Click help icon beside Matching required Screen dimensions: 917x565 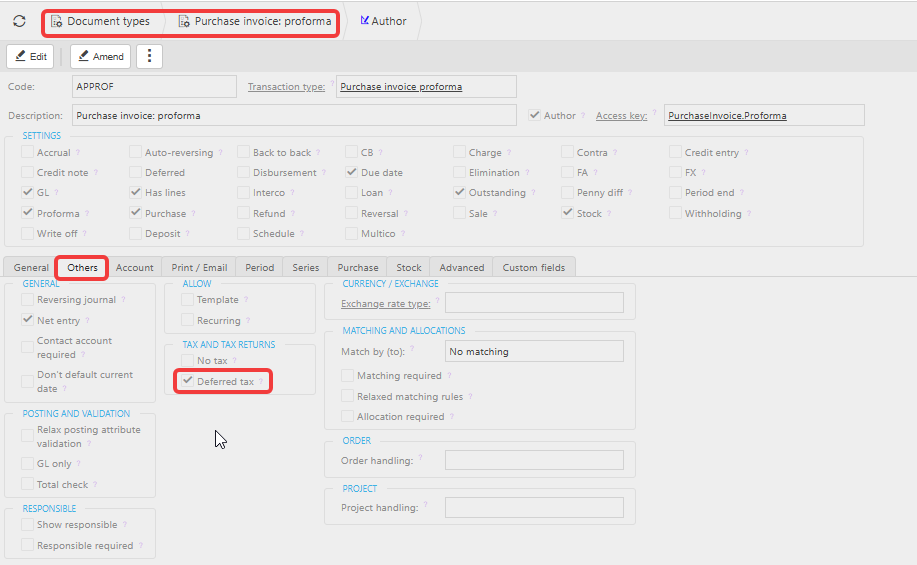click(x=449, y=375)
